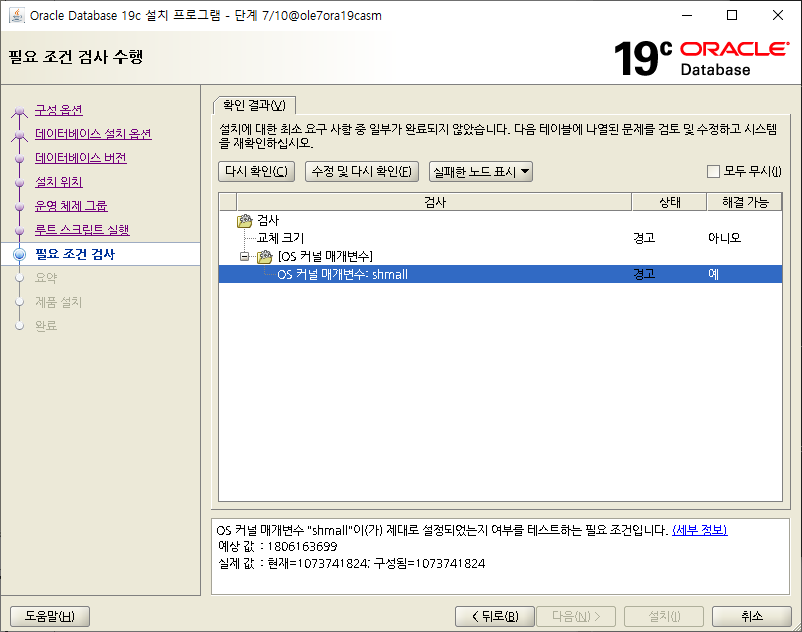Click the 다시 확인 button
This screenshot has width=802, height=632.
click(x=256, y=171)
